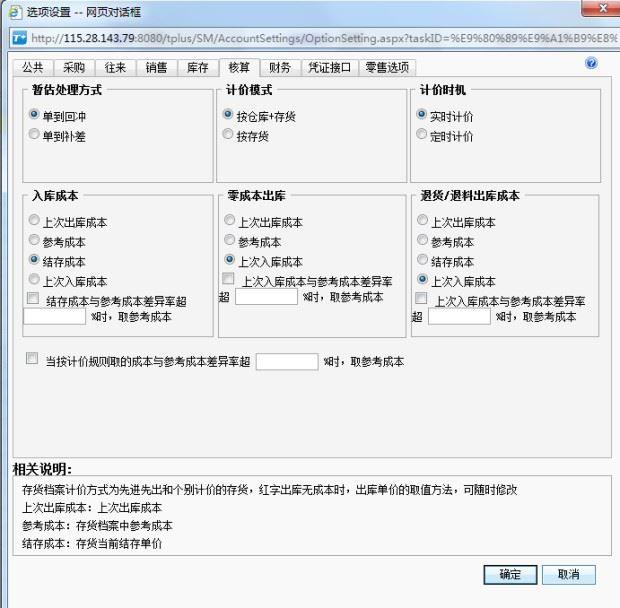This screenshot has height=608, width=620.
Task: Click the 相关说明 heading
Action: [42, 469]
